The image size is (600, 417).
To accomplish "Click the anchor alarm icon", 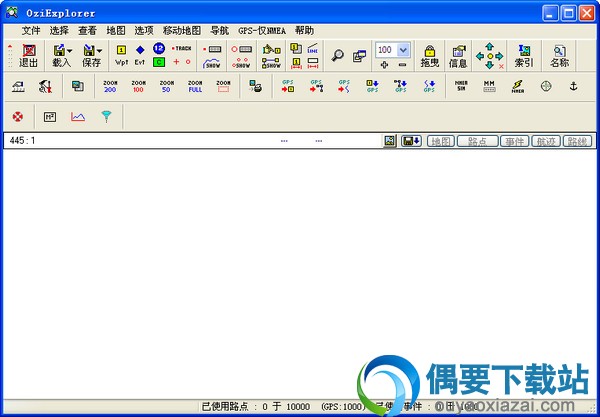I will pyautogui.click(x=573, y=86).
